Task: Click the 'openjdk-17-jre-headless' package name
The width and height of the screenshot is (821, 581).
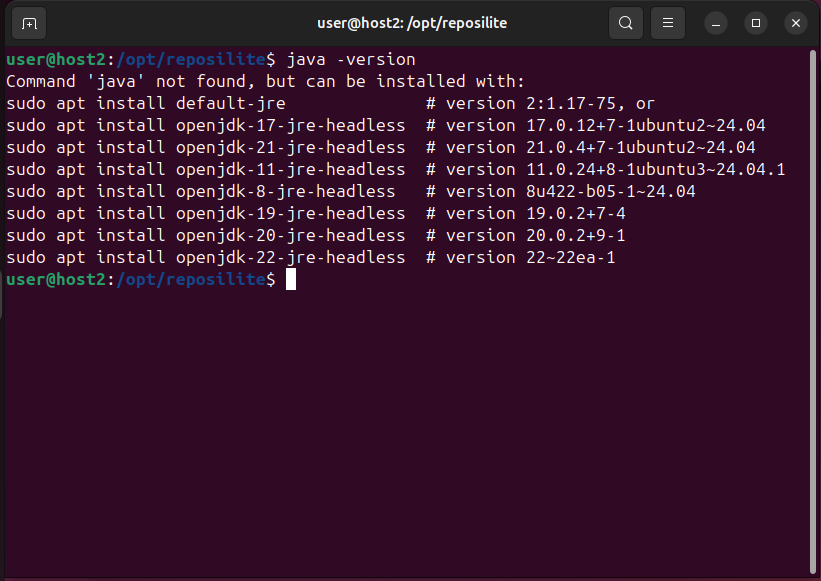Action: tap(291, 126)
